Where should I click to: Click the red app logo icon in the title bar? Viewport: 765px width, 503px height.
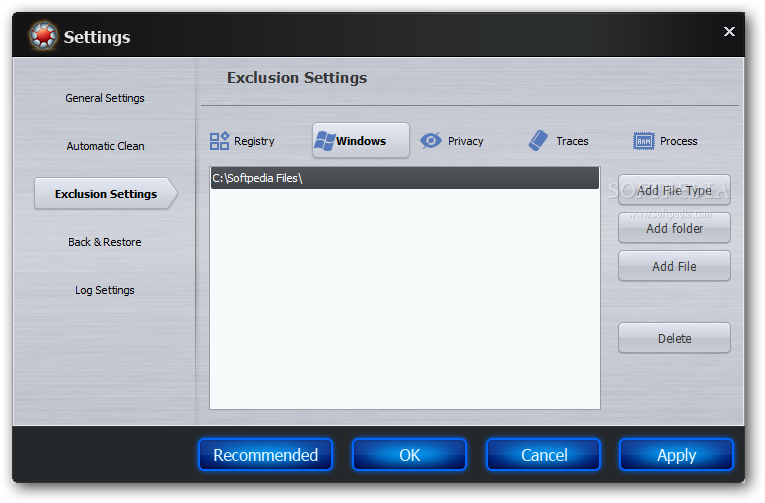point(43,36)
